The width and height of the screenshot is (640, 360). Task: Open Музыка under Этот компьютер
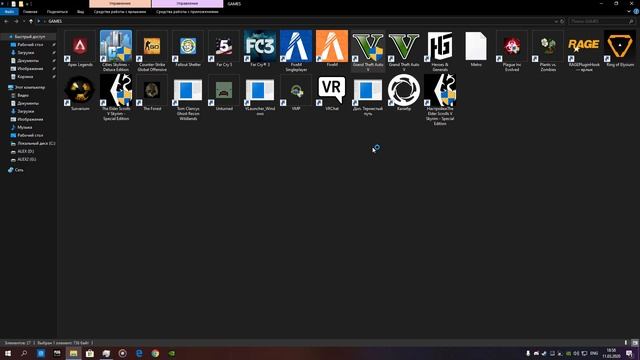[24, 127]
